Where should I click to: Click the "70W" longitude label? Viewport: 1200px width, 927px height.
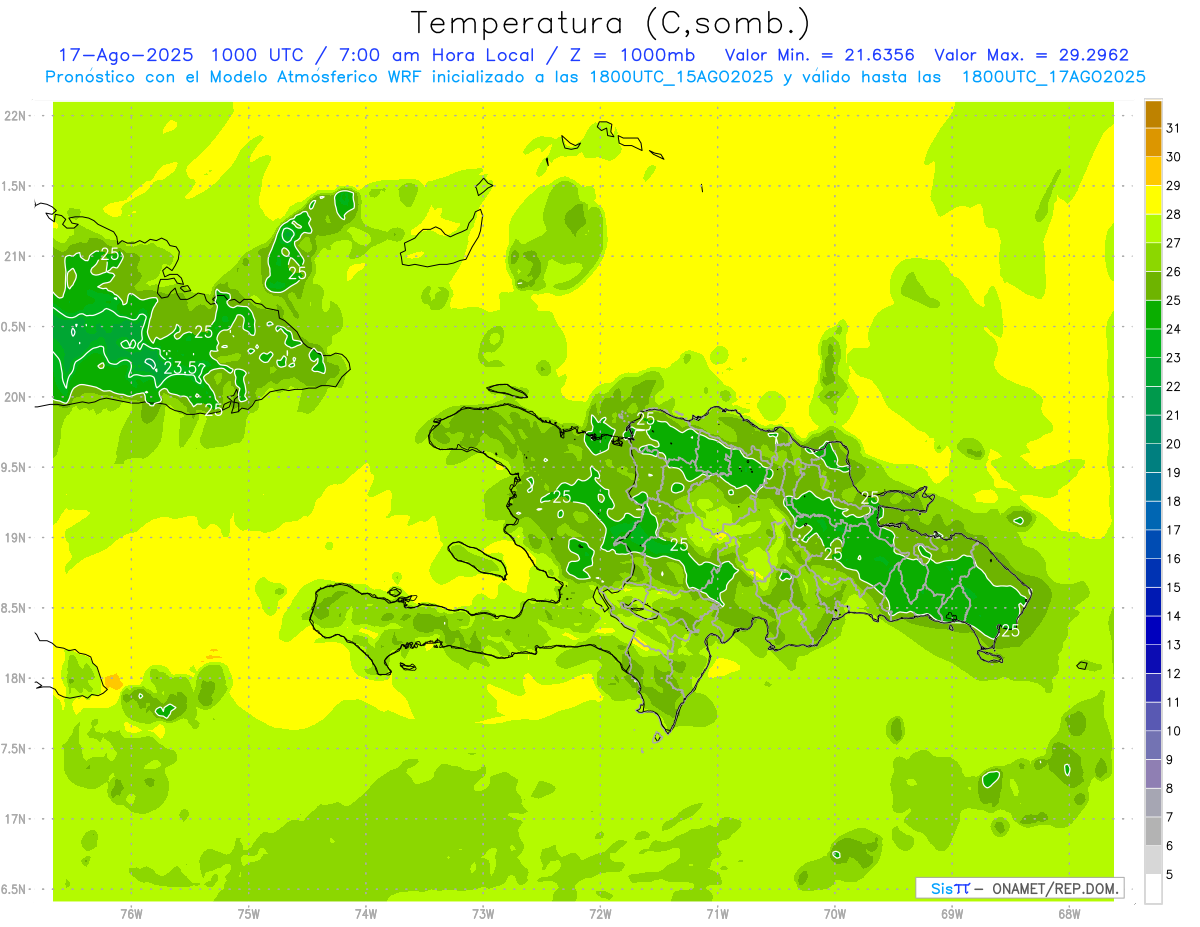(835, 914)
